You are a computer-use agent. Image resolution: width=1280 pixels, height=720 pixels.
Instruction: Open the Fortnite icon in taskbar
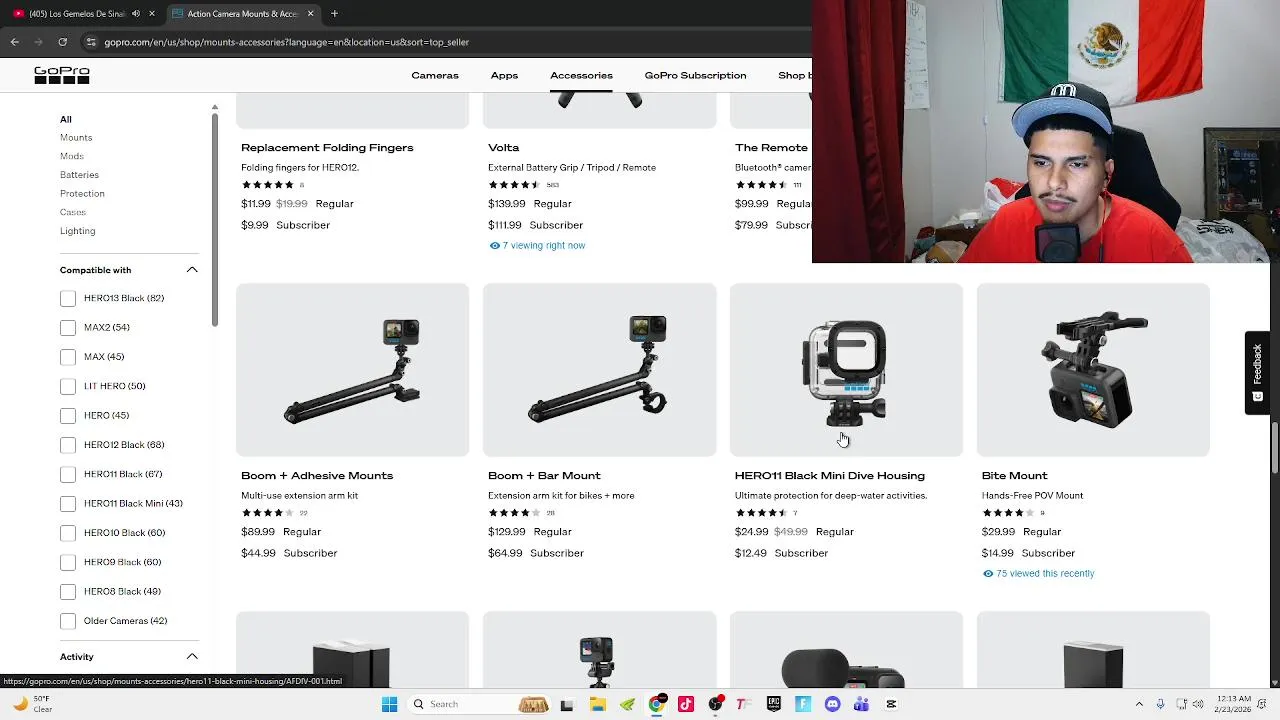tap(803, 704)
